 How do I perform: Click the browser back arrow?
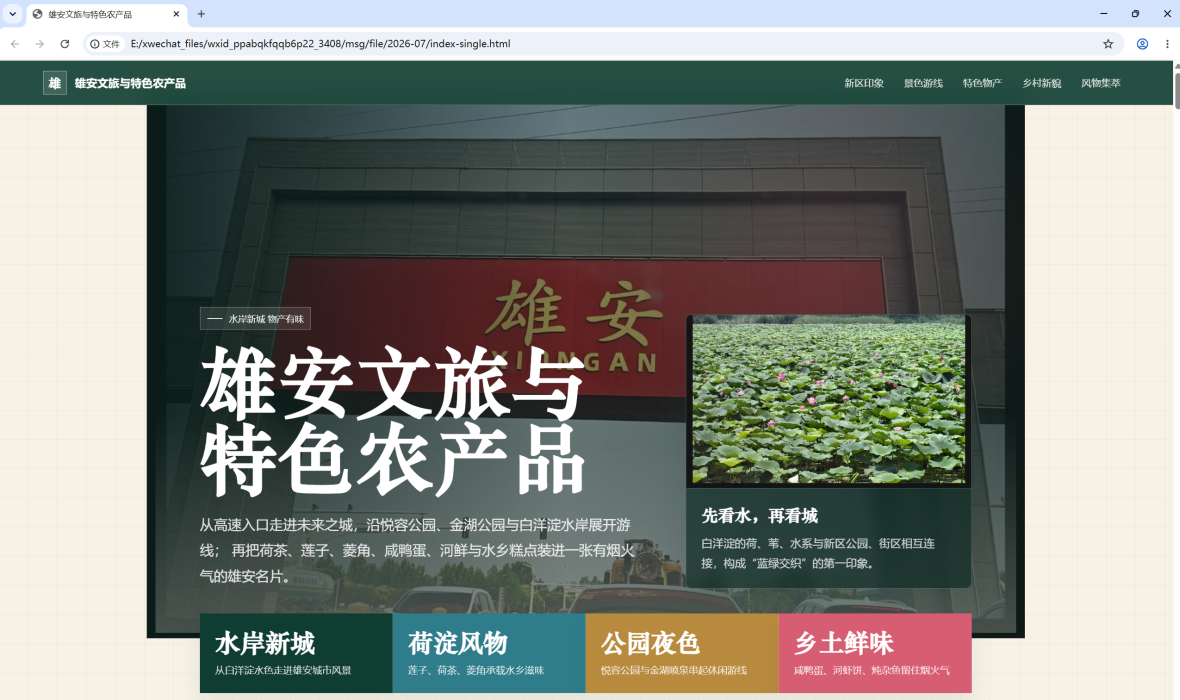[x=15, y=44]
